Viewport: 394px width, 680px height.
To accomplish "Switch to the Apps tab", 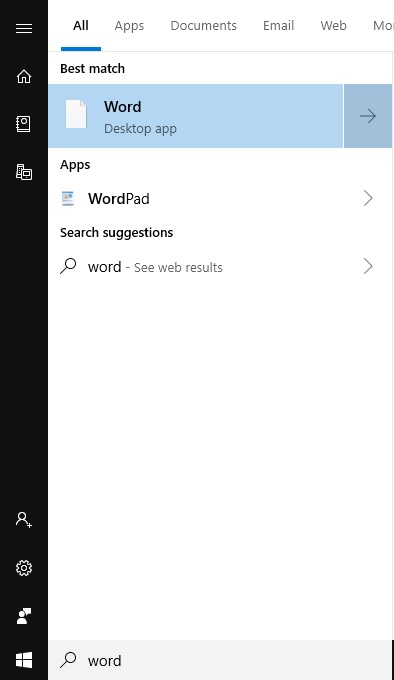I will click(x=129, y=26).
